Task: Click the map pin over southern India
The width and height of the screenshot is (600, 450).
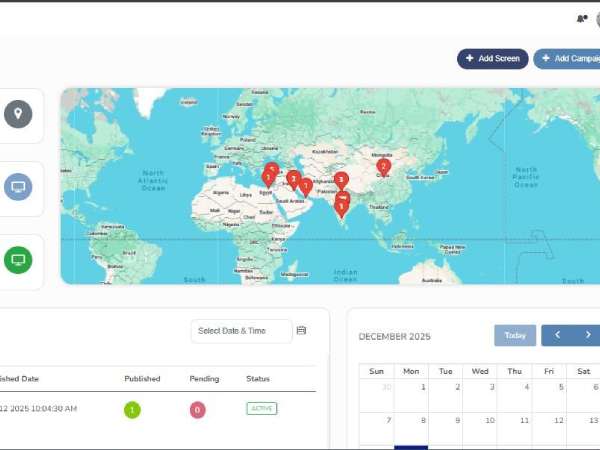Action: 341,209
